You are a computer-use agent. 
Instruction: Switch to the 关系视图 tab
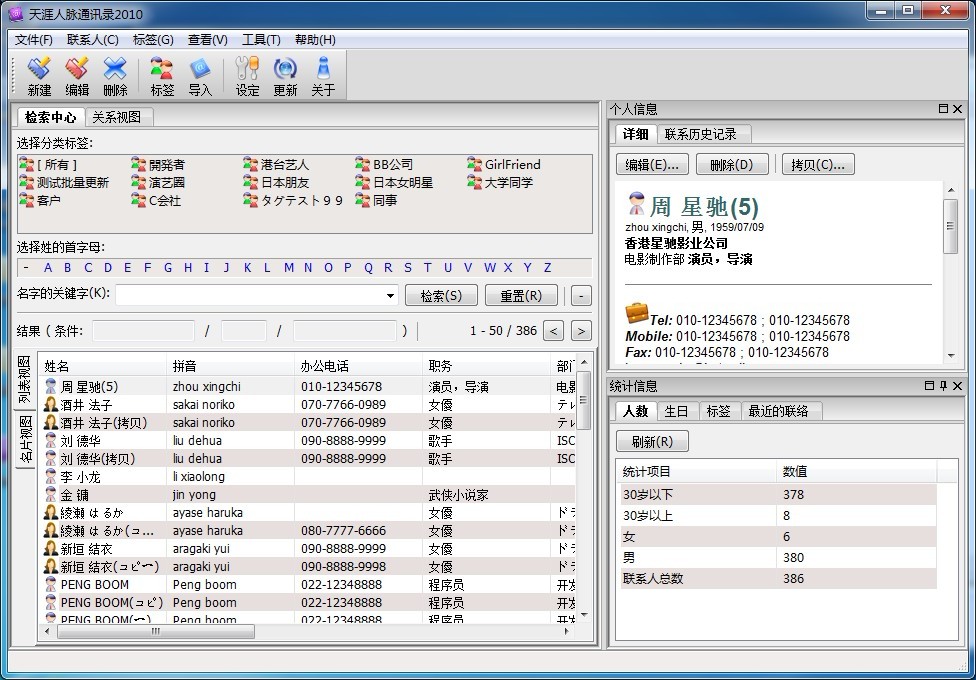pos(118,117)
